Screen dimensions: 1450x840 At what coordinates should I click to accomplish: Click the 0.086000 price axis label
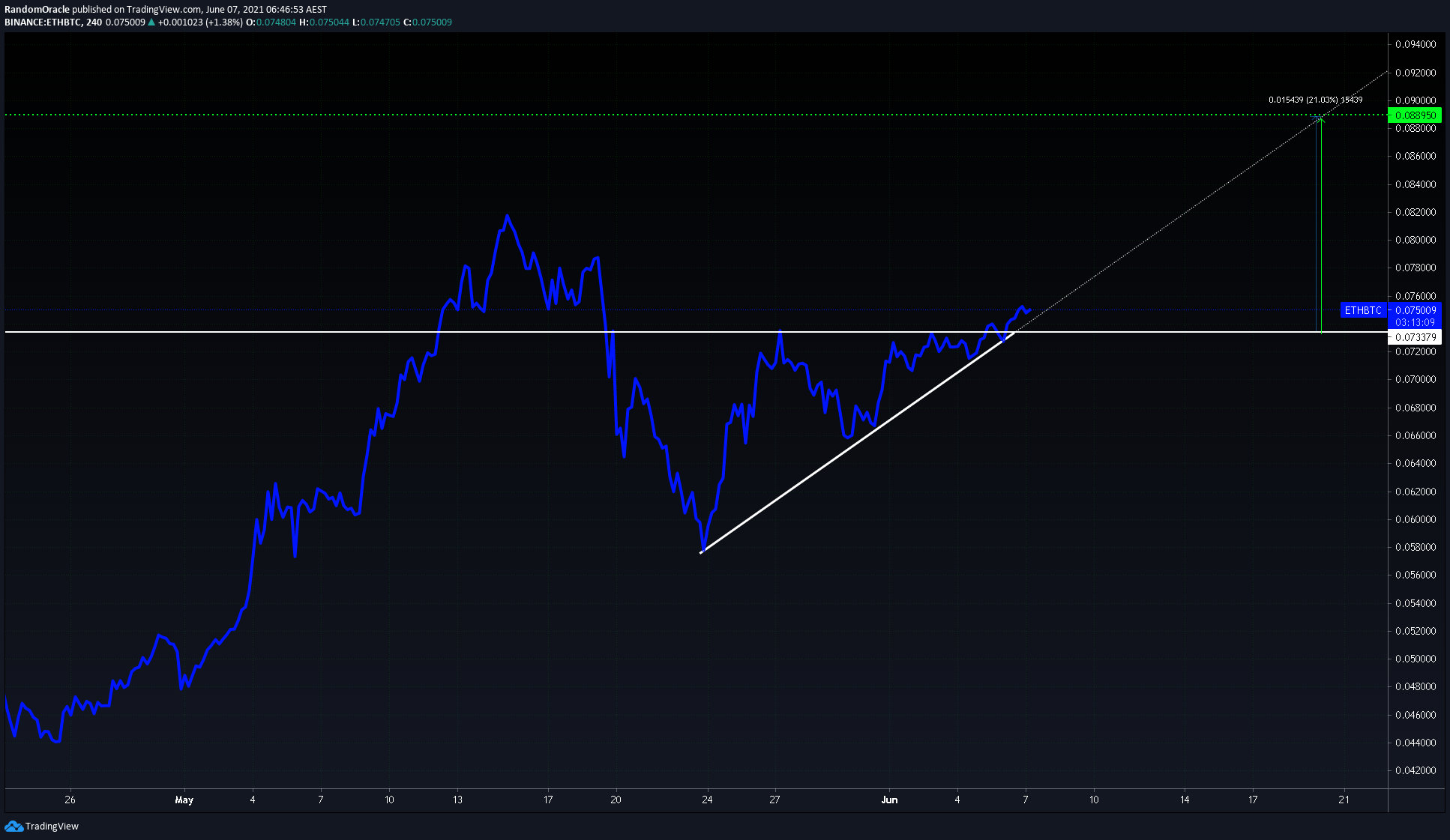(x=1416, y=156)
